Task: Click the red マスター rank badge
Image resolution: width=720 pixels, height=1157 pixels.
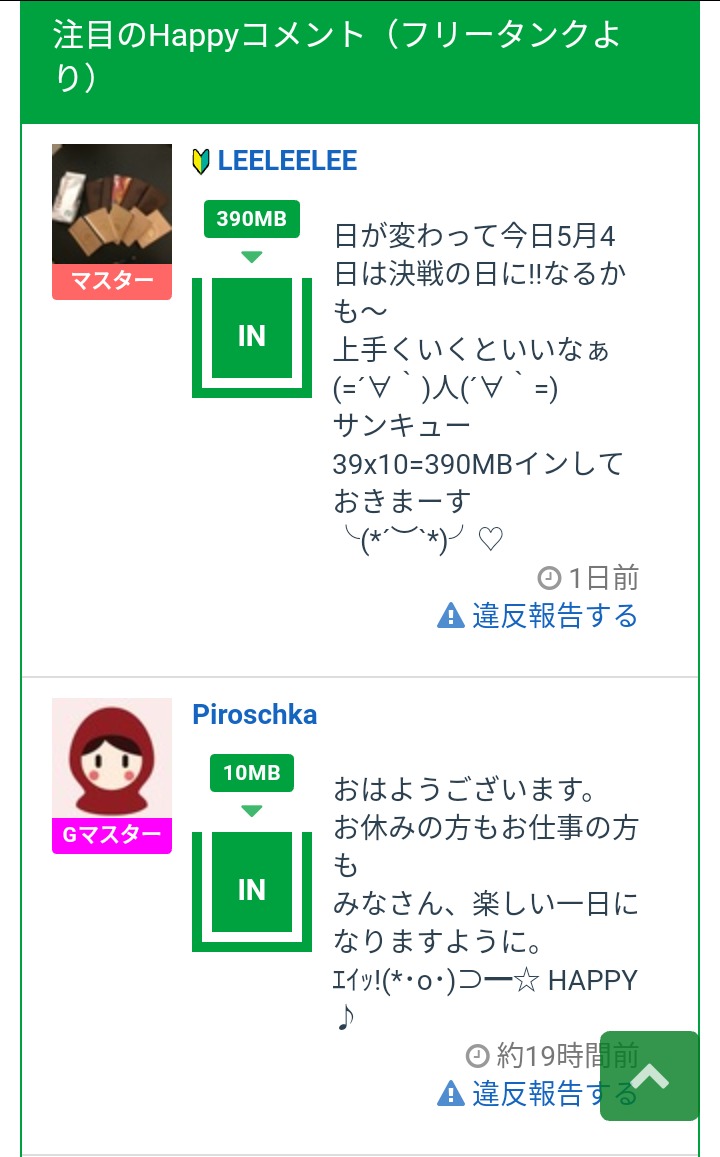Action: pos(112,281)
